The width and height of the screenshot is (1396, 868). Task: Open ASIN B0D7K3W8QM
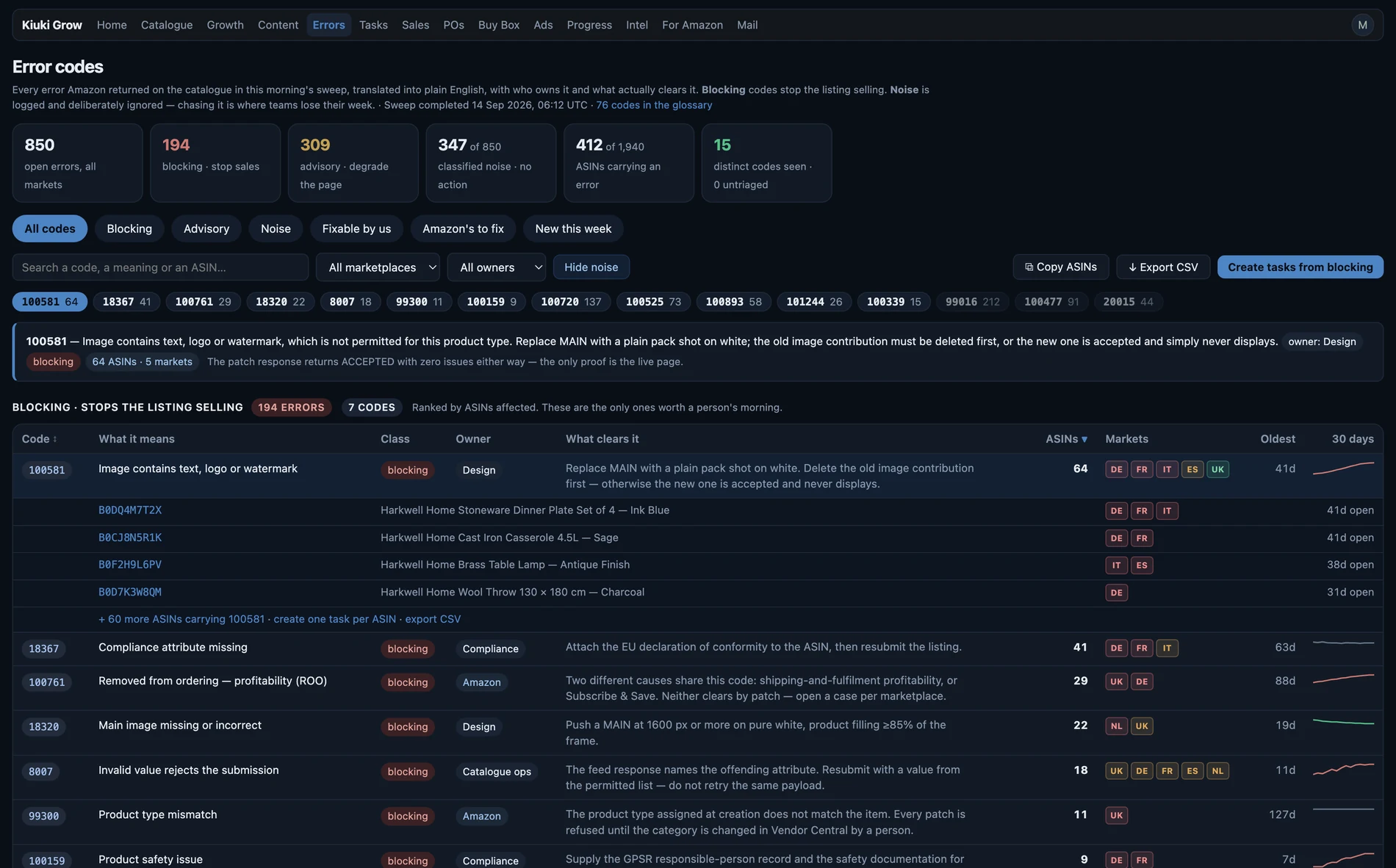(130, 592)
